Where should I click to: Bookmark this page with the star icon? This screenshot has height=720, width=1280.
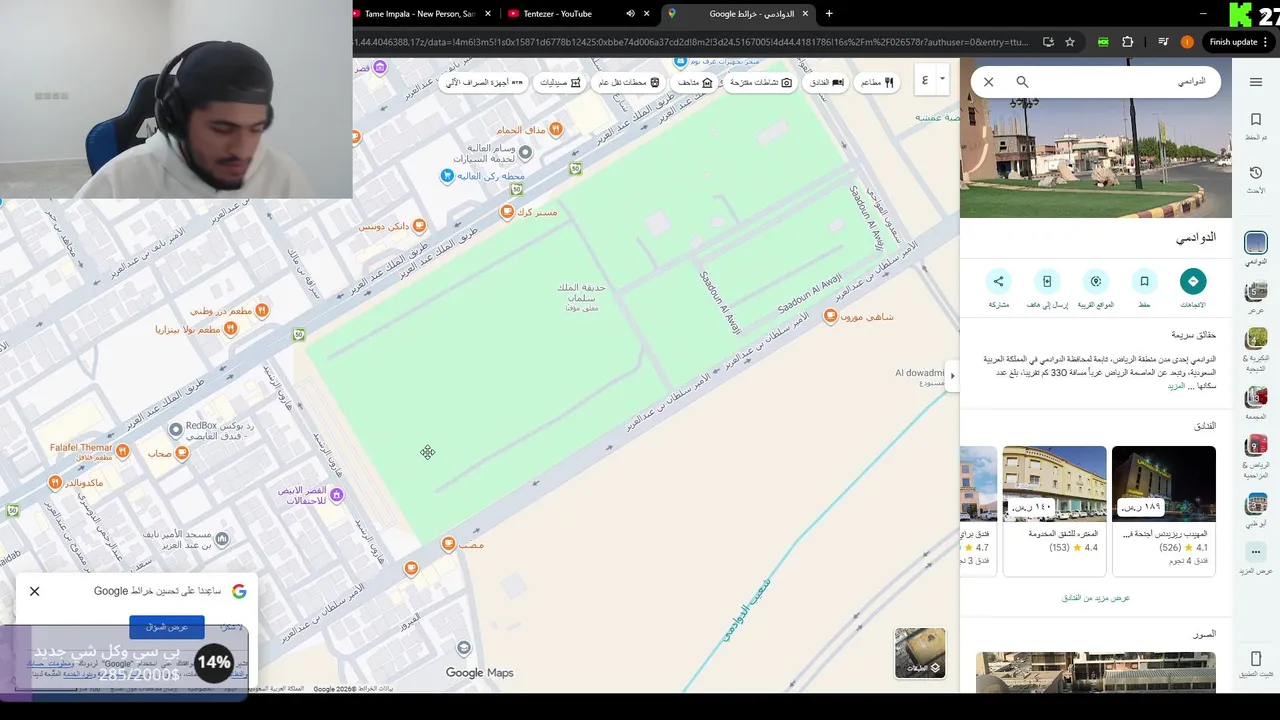tap(1070, 42)
